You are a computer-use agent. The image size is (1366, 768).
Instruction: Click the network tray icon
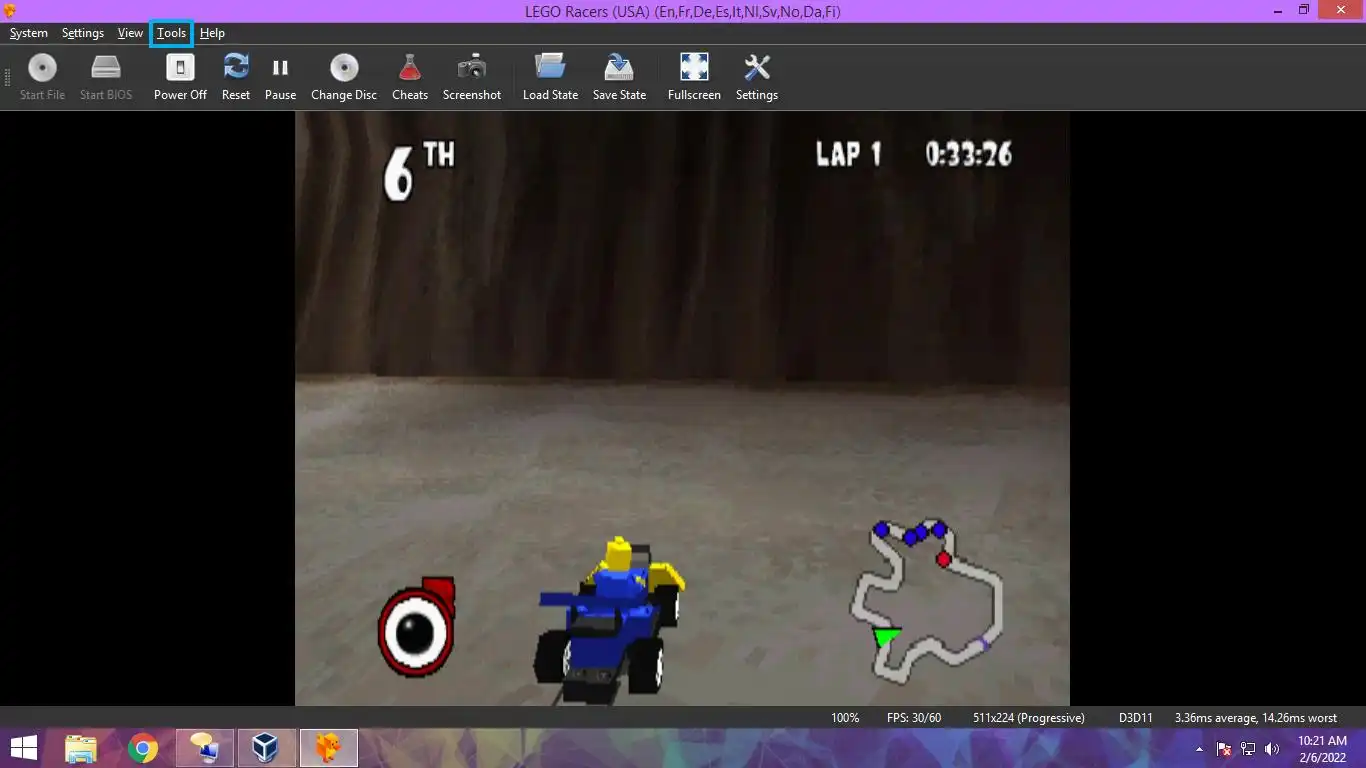tap(1248, 749)
